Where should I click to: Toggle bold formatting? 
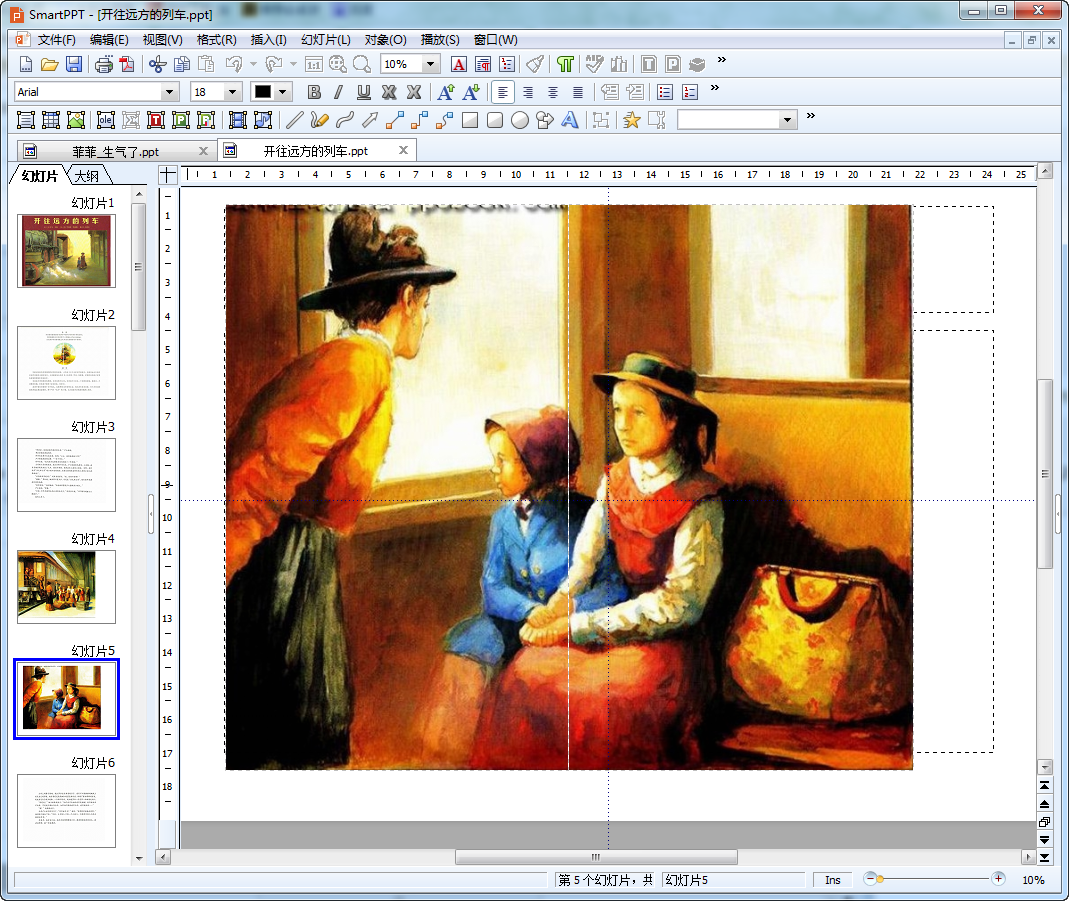coord(314,92)
